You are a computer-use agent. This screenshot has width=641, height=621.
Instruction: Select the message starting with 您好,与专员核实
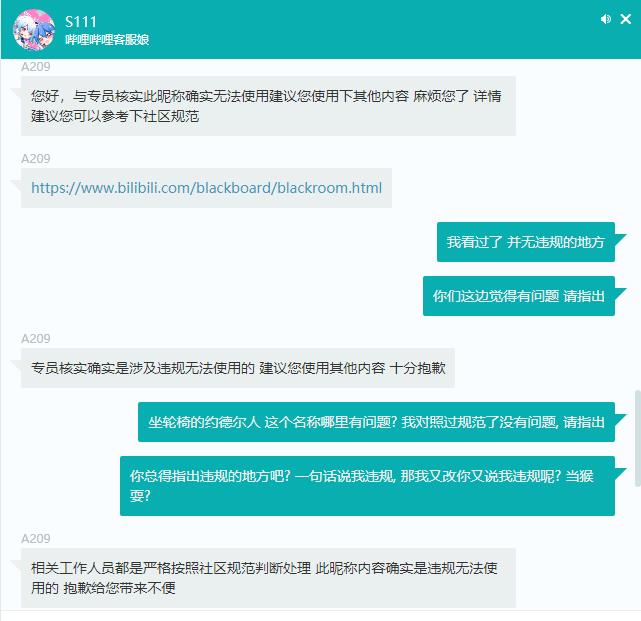[x=268, y=106]
